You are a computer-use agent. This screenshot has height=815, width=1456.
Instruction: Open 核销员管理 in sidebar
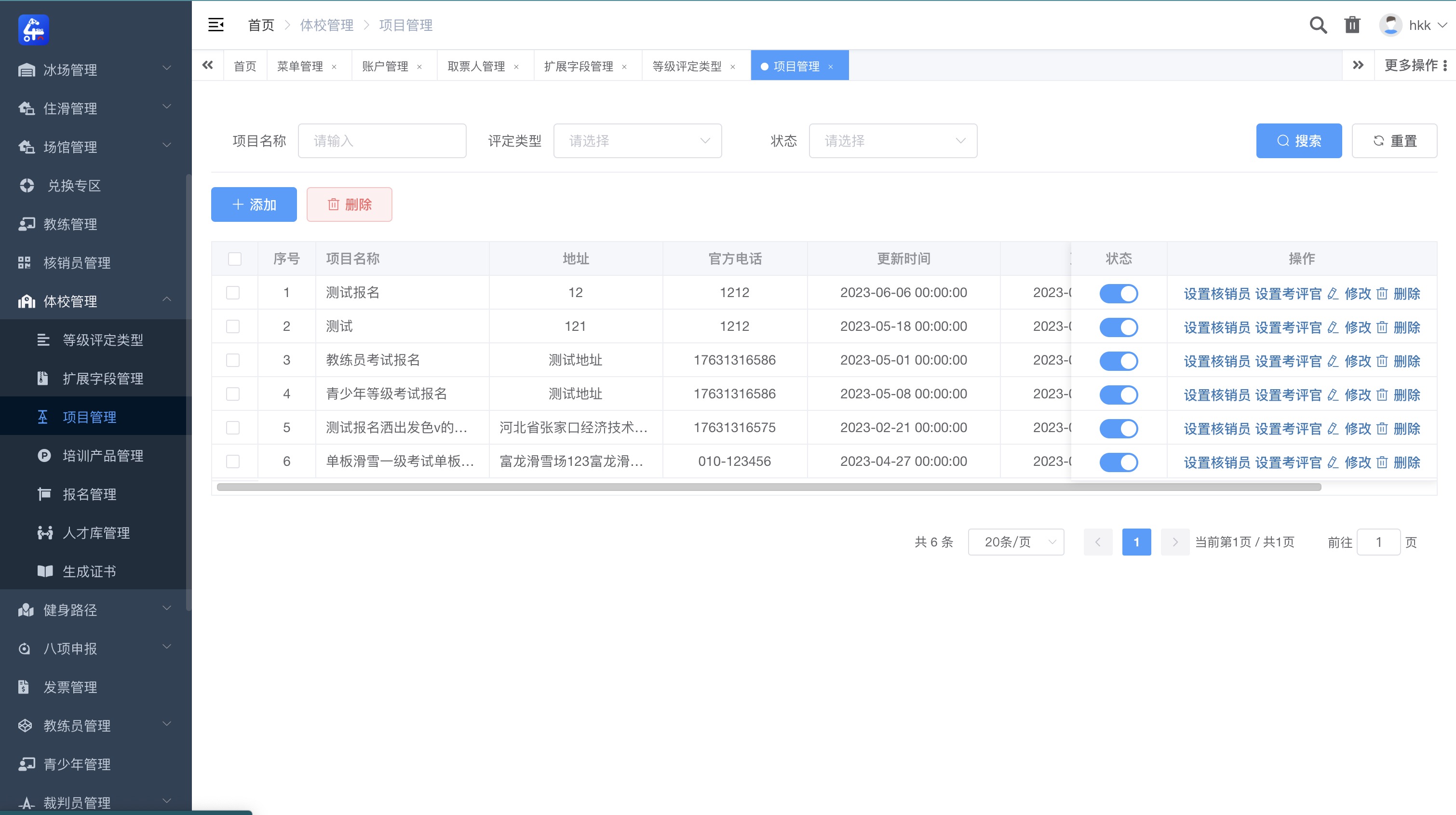93,262
